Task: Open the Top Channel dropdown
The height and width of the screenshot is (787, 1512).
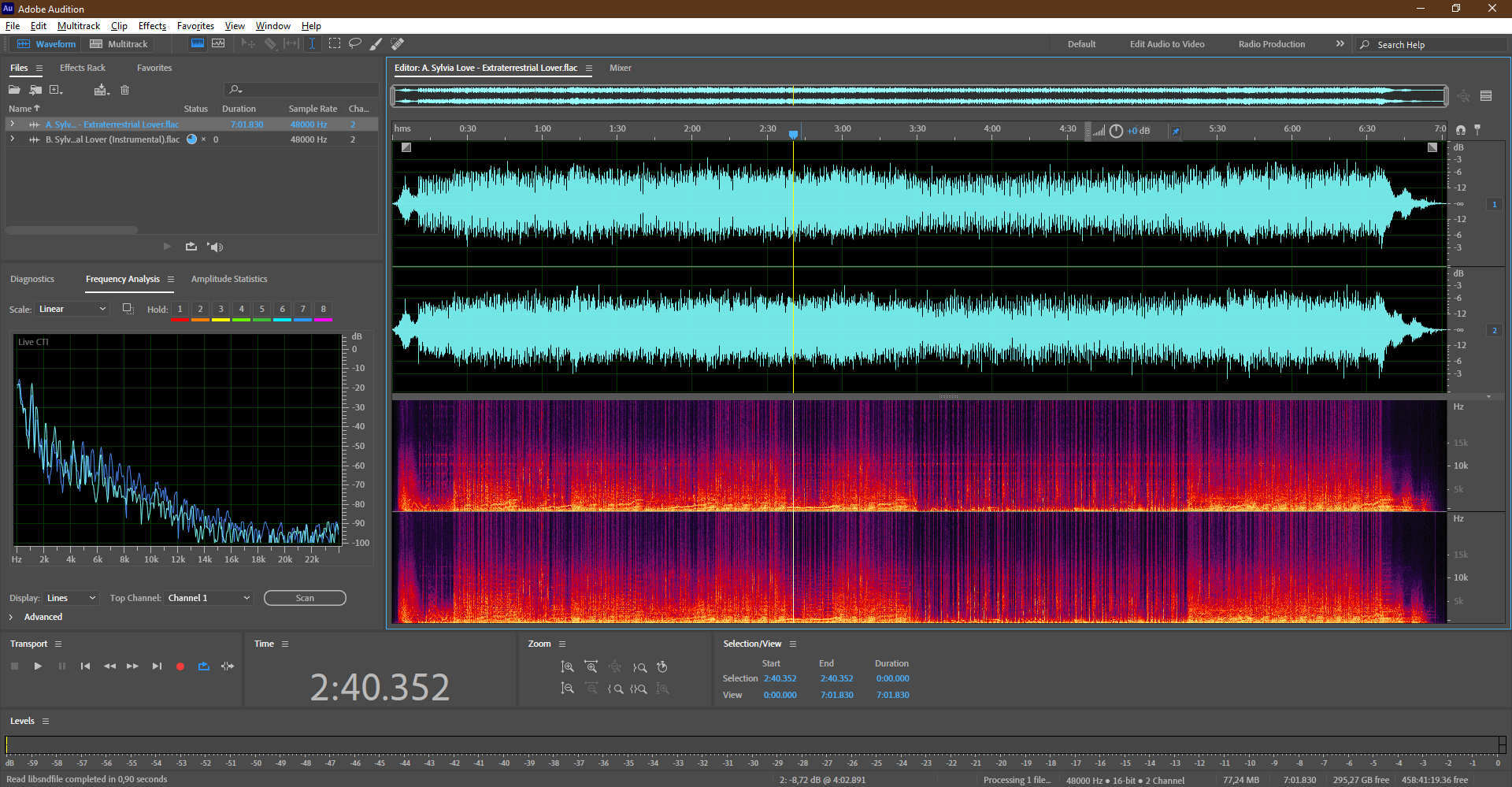Action: coord(209,598)
